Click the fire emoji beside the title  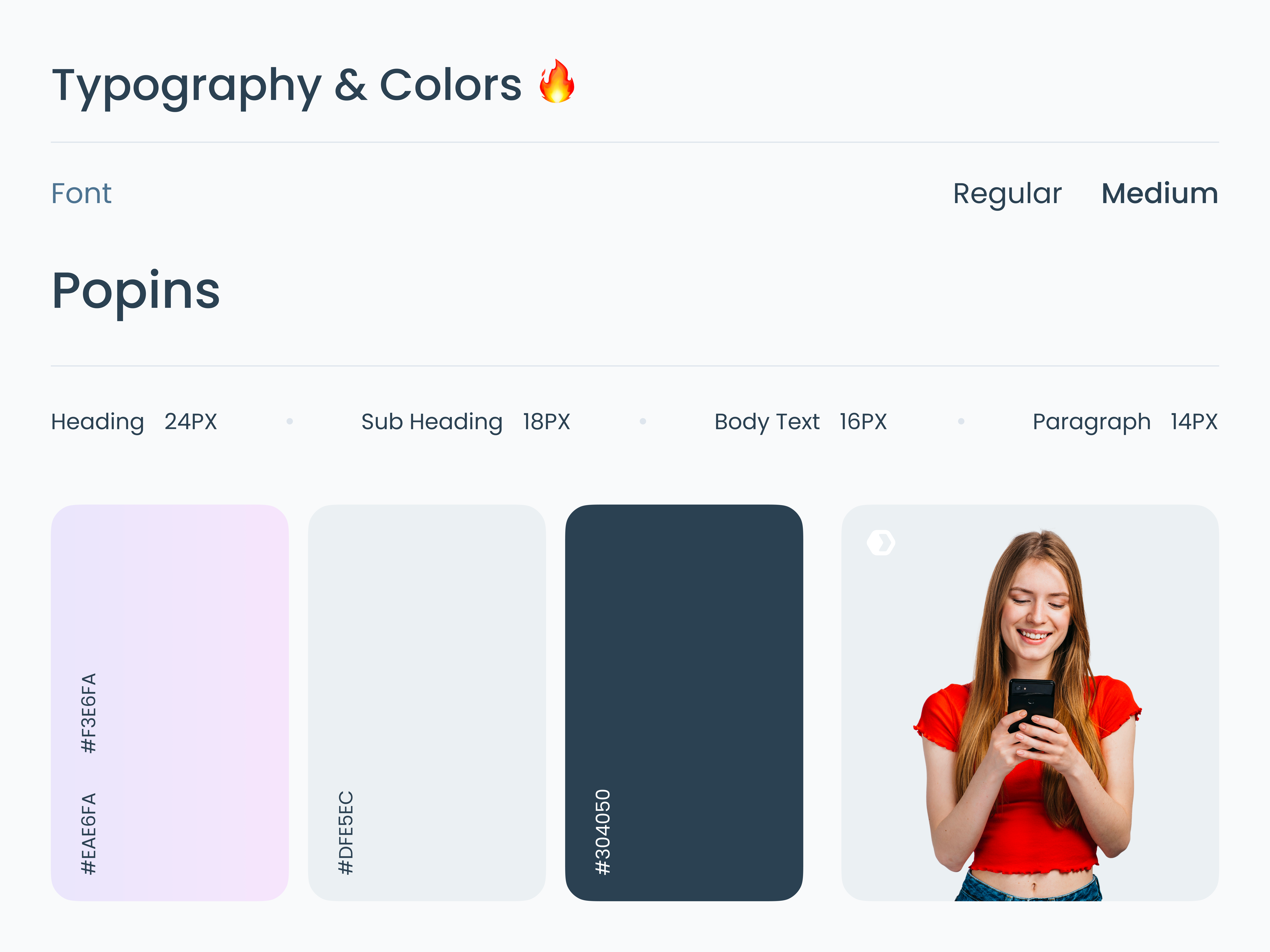coord(556,82)
